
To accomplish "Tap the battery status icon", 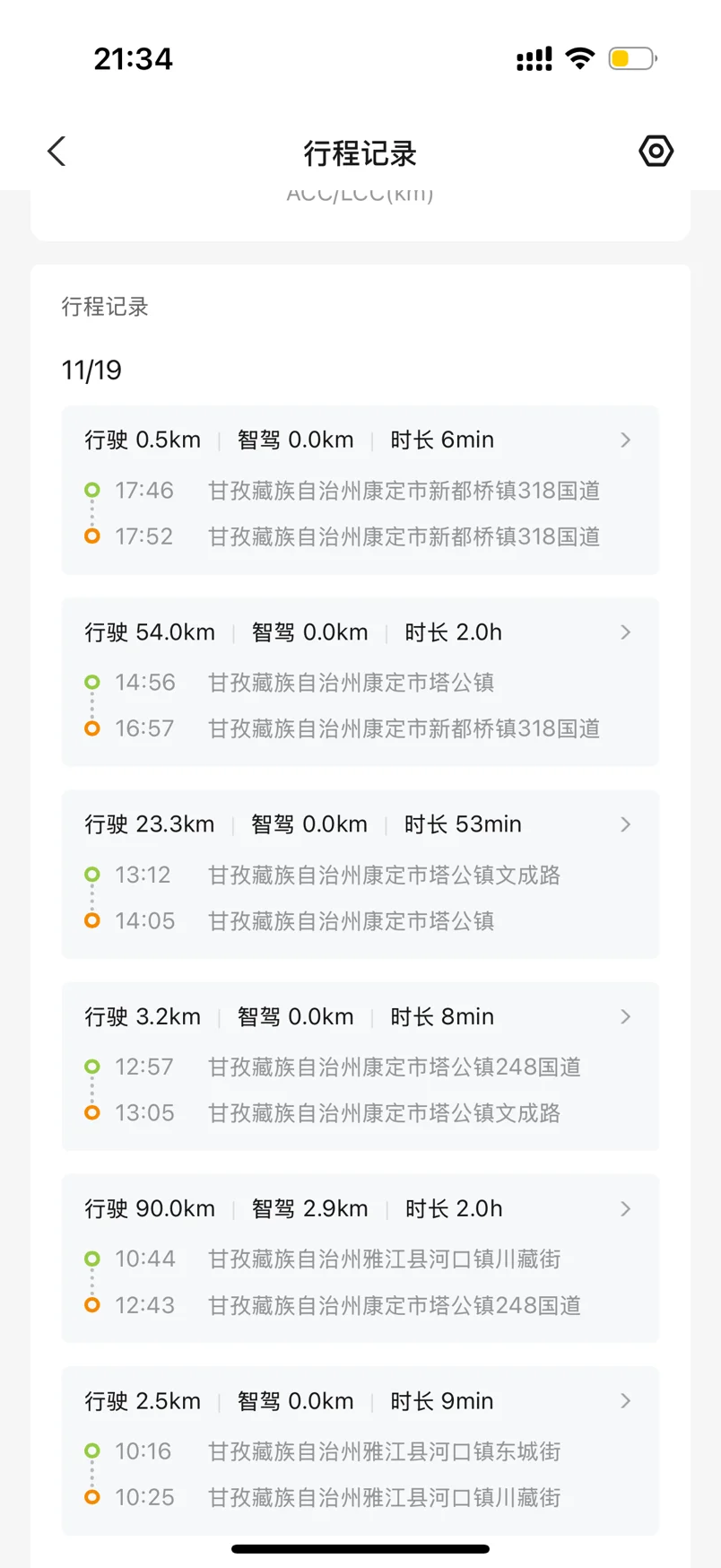I will tap(632, 59).
